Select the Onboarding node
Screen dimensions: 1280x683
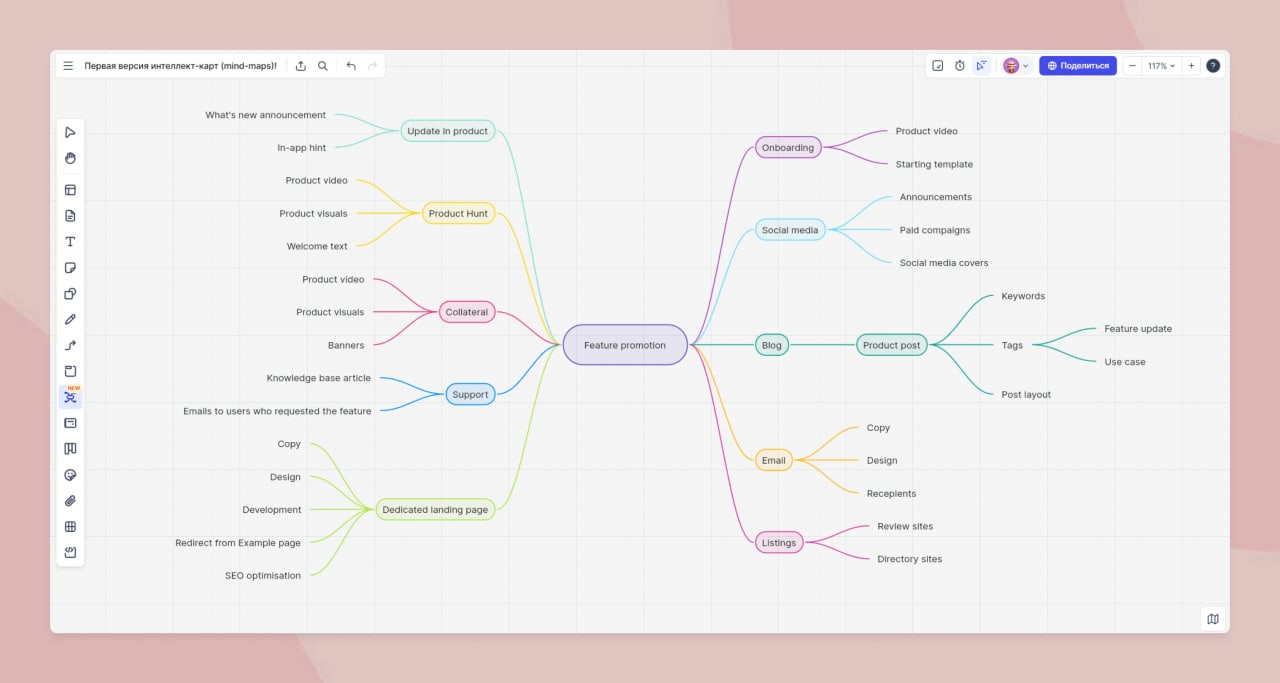pyautogui.click(x=788, y=148)
